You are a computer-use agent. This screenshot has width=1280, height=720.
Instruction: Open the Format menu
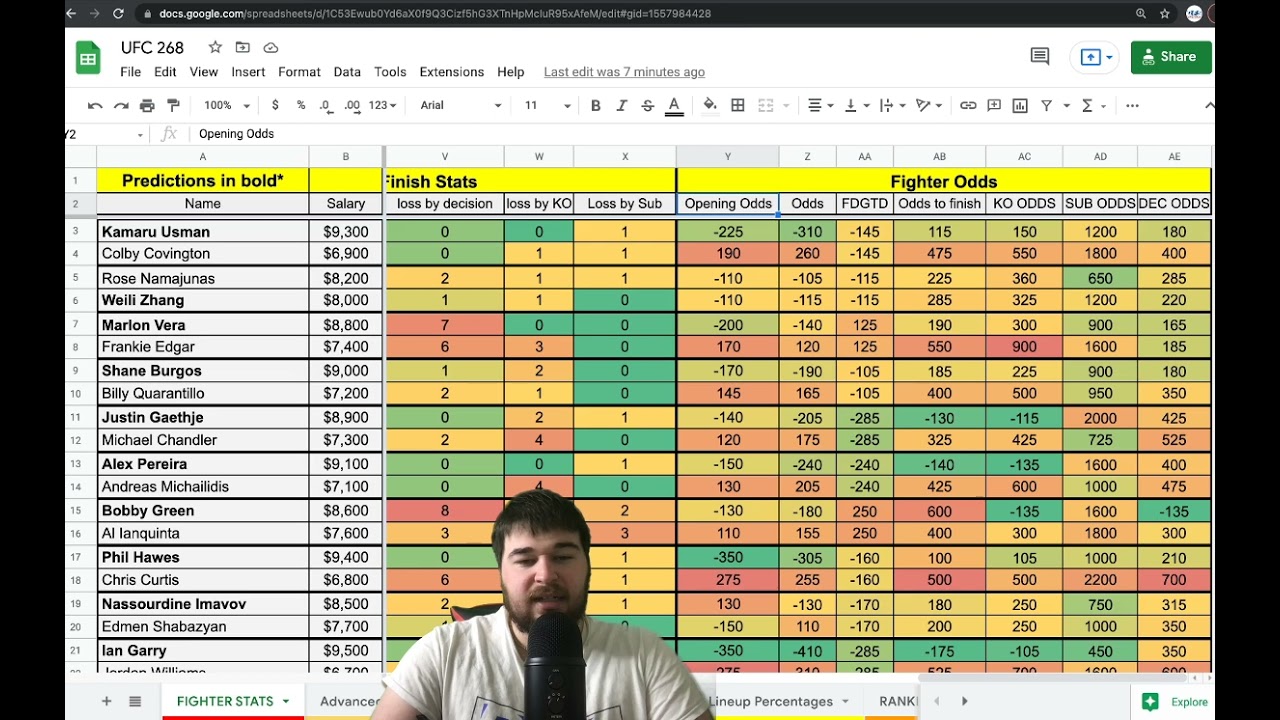point(299,72)
